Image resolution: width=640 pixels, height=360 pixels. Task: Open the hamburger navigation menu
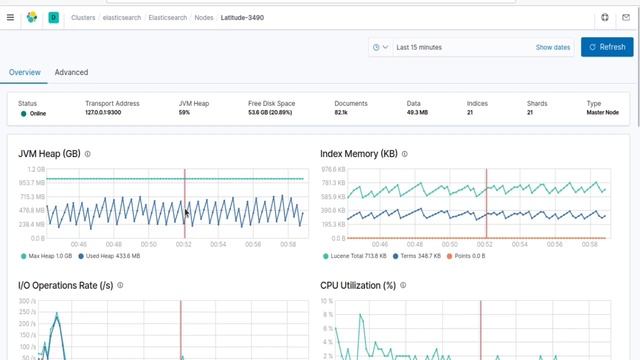coord(10,17)
